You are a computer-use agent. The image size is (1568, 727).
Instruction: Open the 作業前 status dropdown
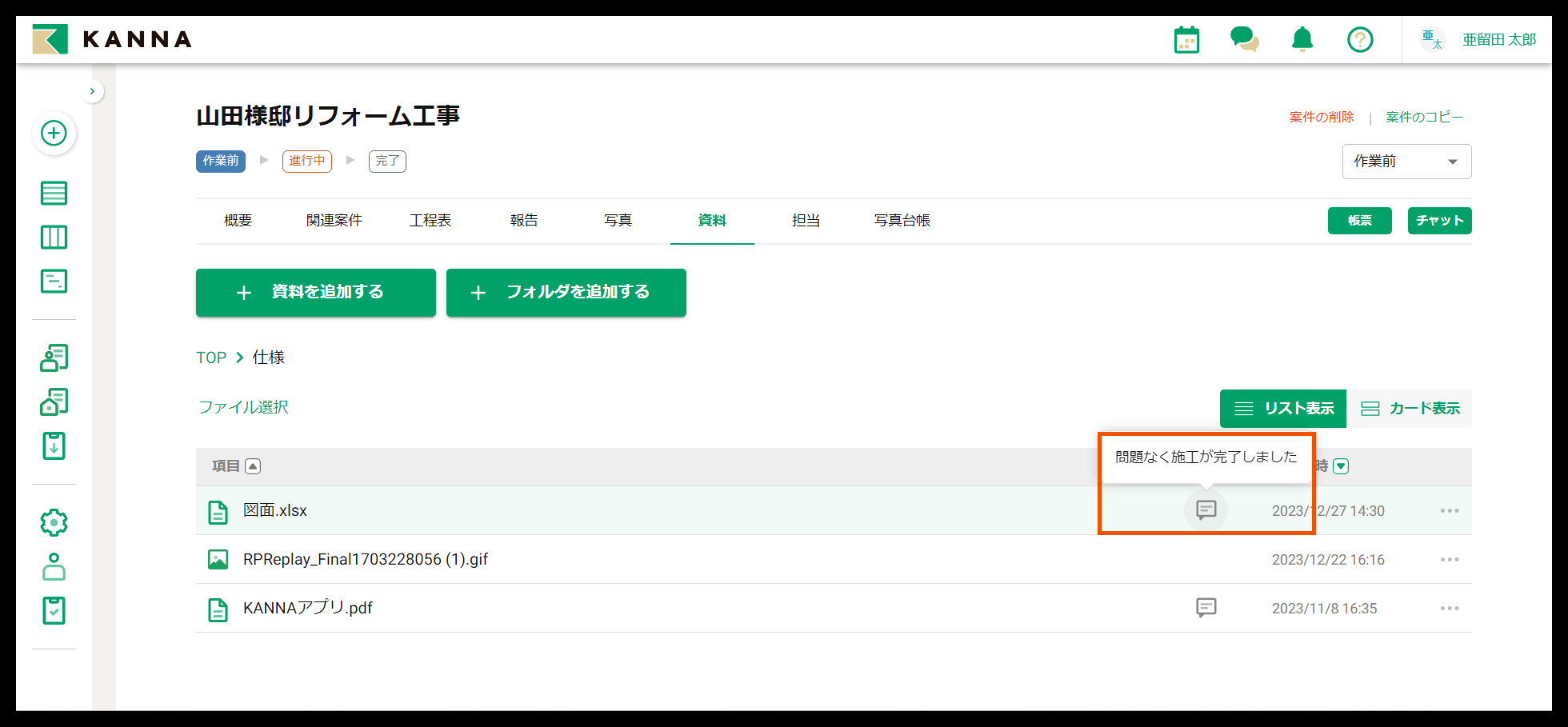[1406, 161]
